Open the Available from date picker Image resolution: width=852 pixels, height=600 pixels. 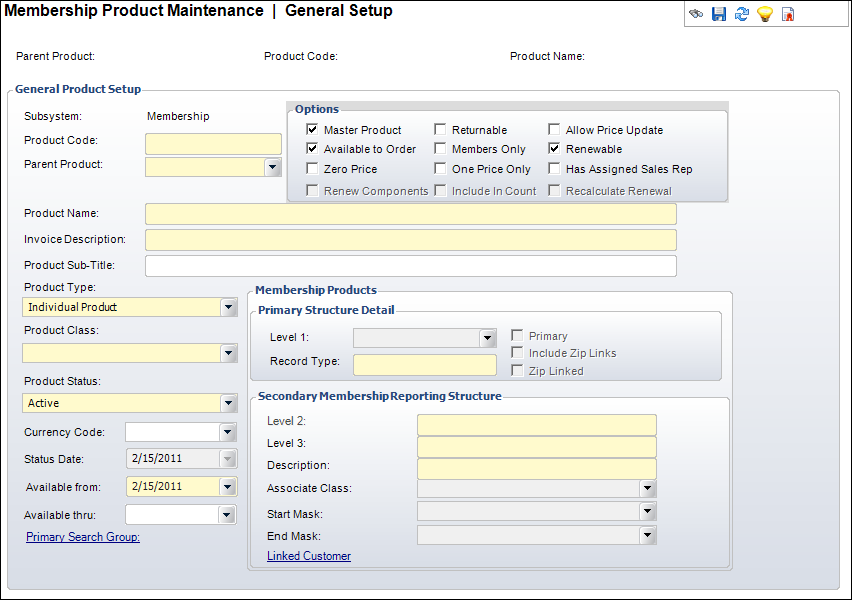click(x=228, y=487)
